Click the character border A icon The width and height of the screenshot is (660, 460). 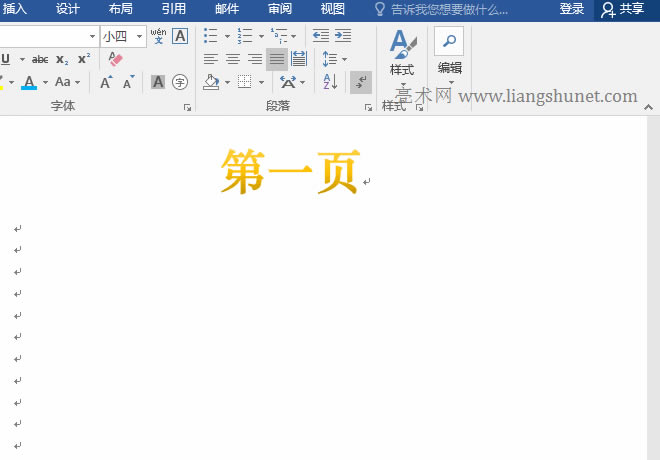(180, 36)
